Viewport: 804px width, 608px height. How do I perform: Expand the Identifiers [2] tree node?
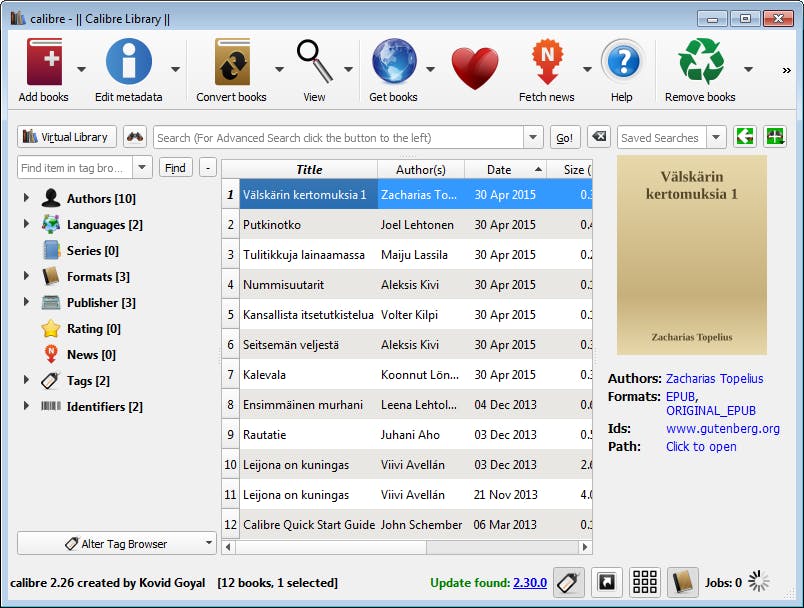[x=26, y=407]
